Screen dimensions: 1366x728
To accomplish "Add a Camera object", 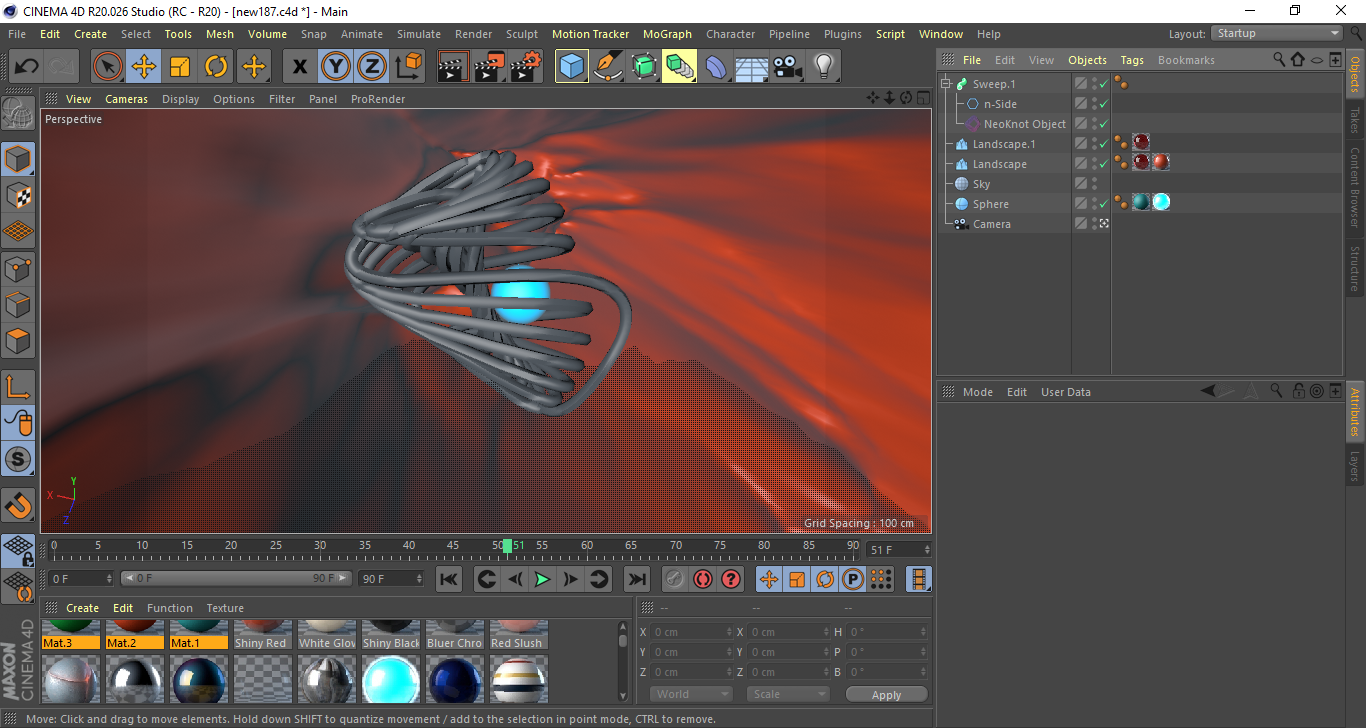I will coord(788,67).
